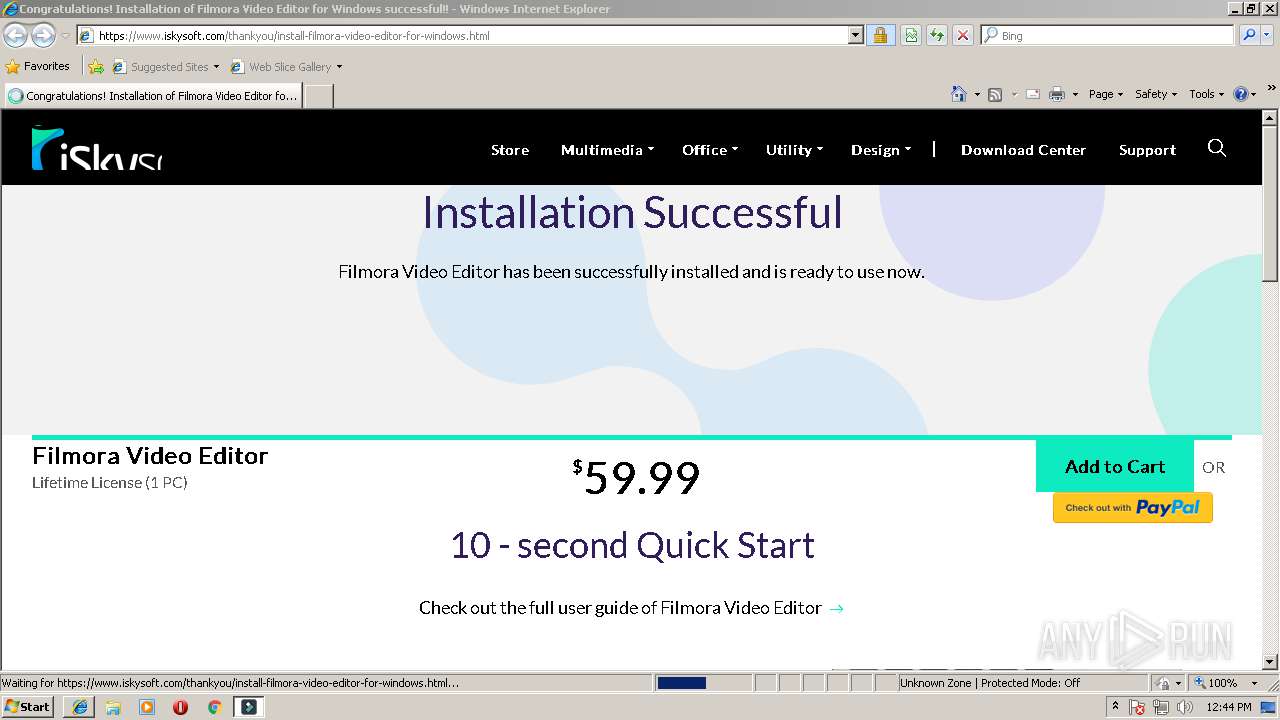The width and height of the screenshot is (1280, 720).
Task: Expand the Design navigation menu
Action: tap(881, 150)
